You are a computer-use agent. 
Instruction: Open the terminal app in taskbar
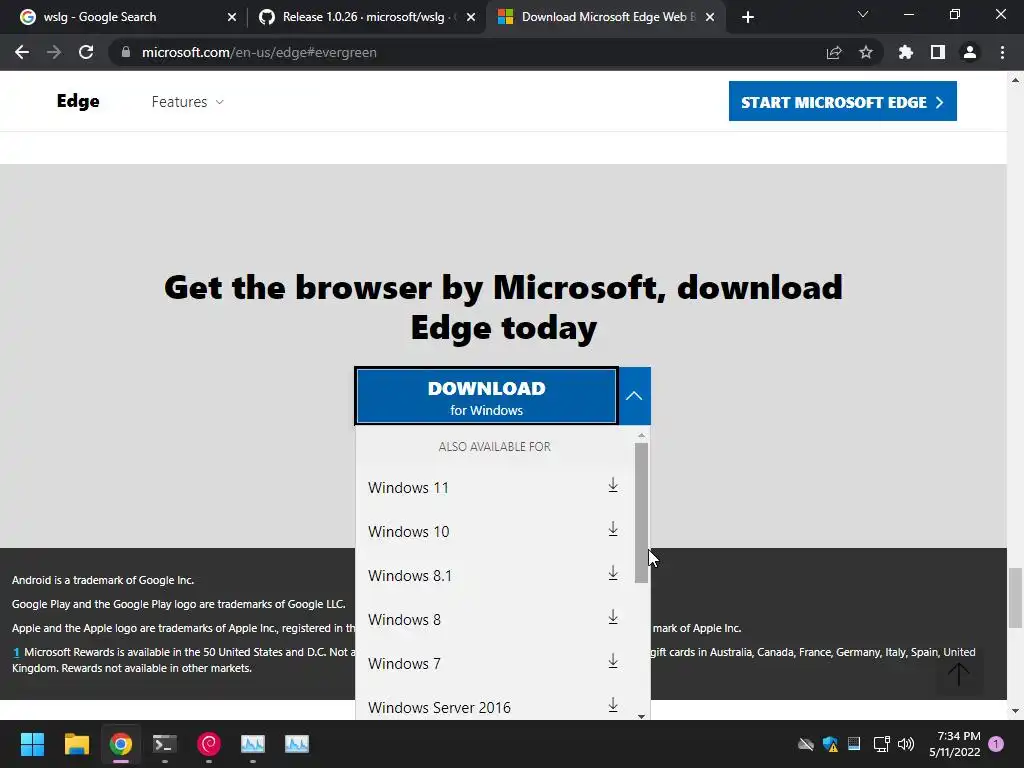165,744
